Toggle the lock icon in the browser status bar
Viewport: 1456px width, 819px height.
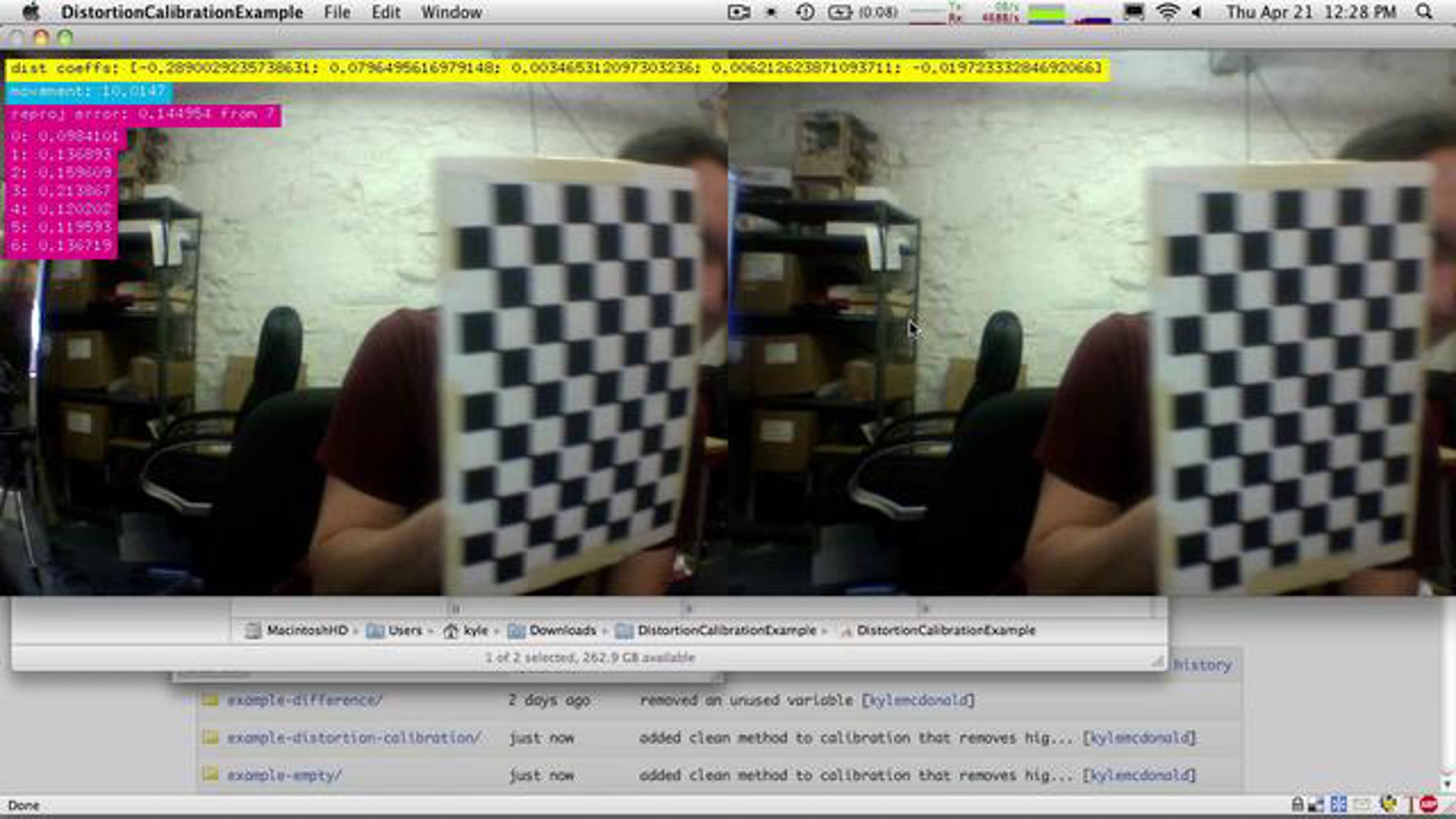pos(1298,804)
